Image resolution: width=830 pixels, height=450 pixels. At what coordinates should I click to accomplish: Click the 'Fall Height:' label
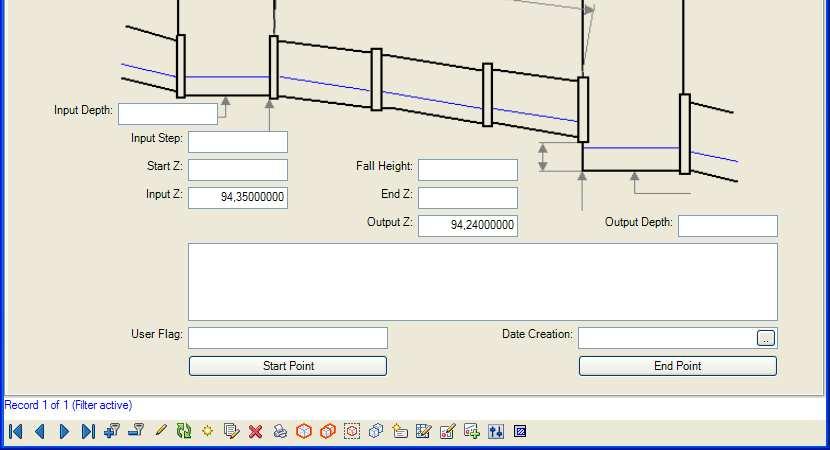pyautogui.click(x=384, y=166)
